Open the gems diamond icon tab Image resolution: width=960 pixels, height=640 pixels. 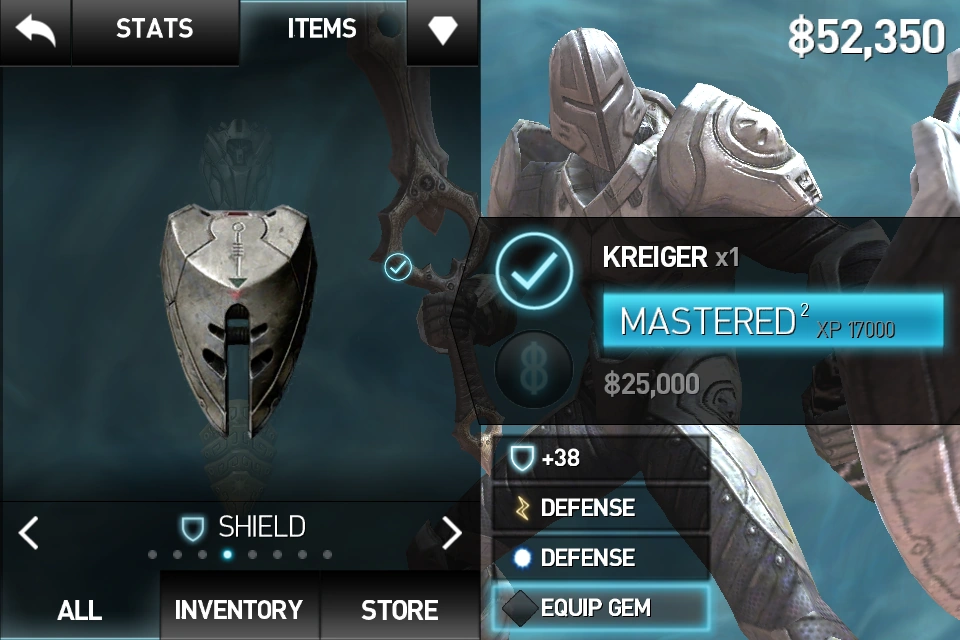pyautogui.click(x=442, y=31)
